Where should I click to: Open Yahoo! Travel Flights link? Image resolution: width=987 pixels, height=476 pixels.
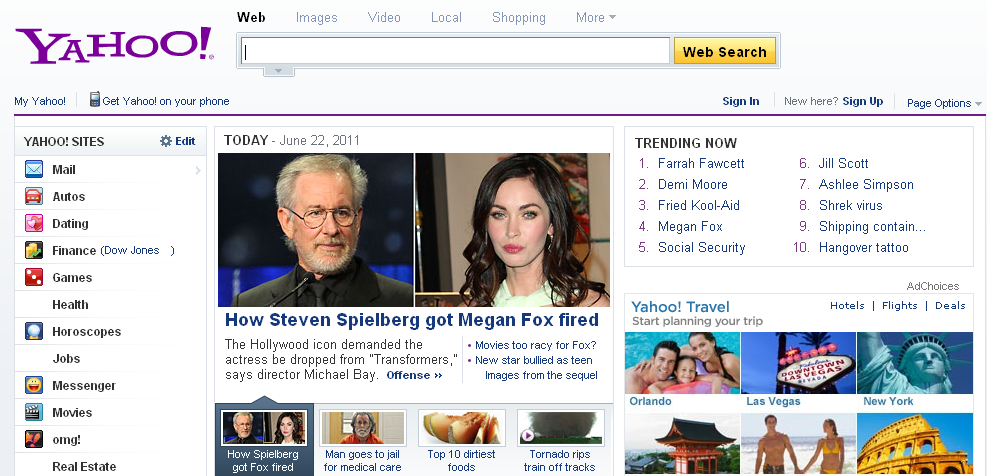900,305
